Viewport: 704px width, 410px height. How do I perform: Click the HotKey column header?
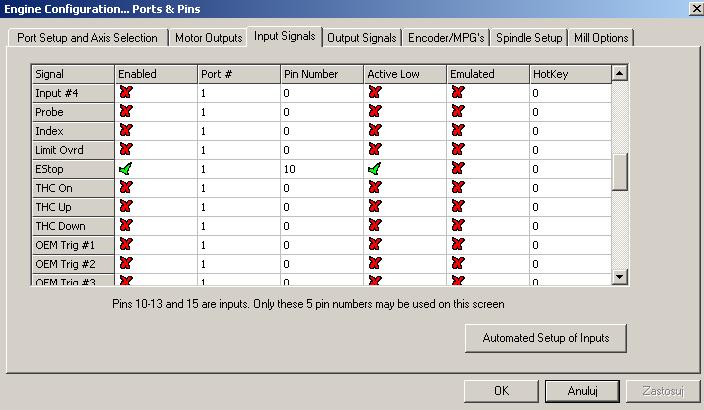pos(571,74)
